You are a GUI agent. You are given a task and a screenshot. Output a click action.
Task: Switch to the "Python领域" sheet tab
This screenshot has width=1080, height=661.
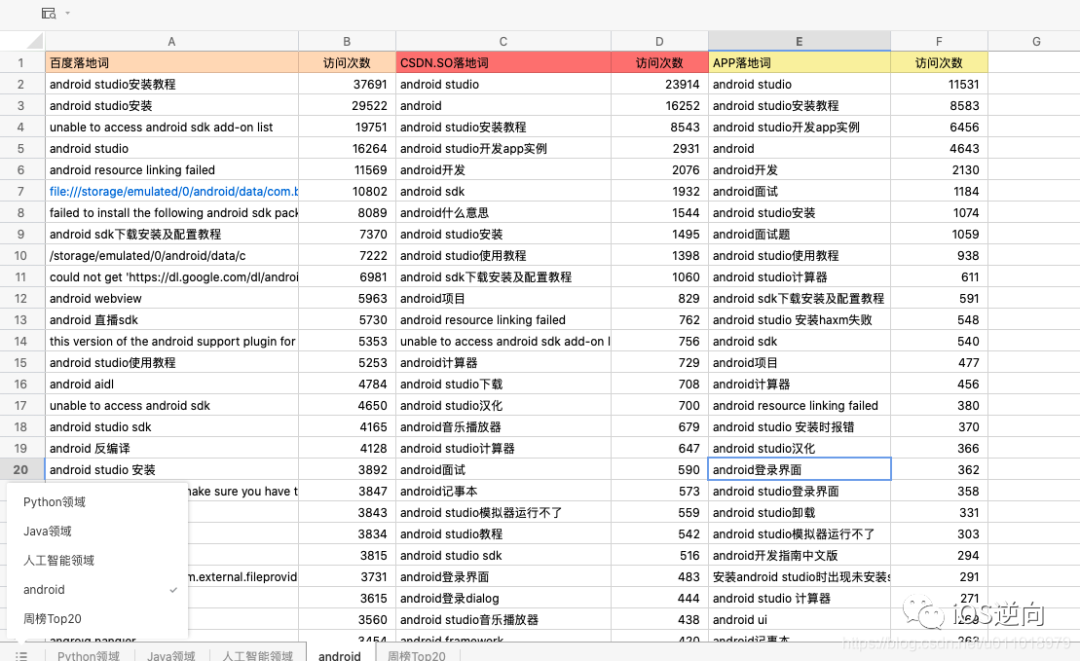click(88, 655)
